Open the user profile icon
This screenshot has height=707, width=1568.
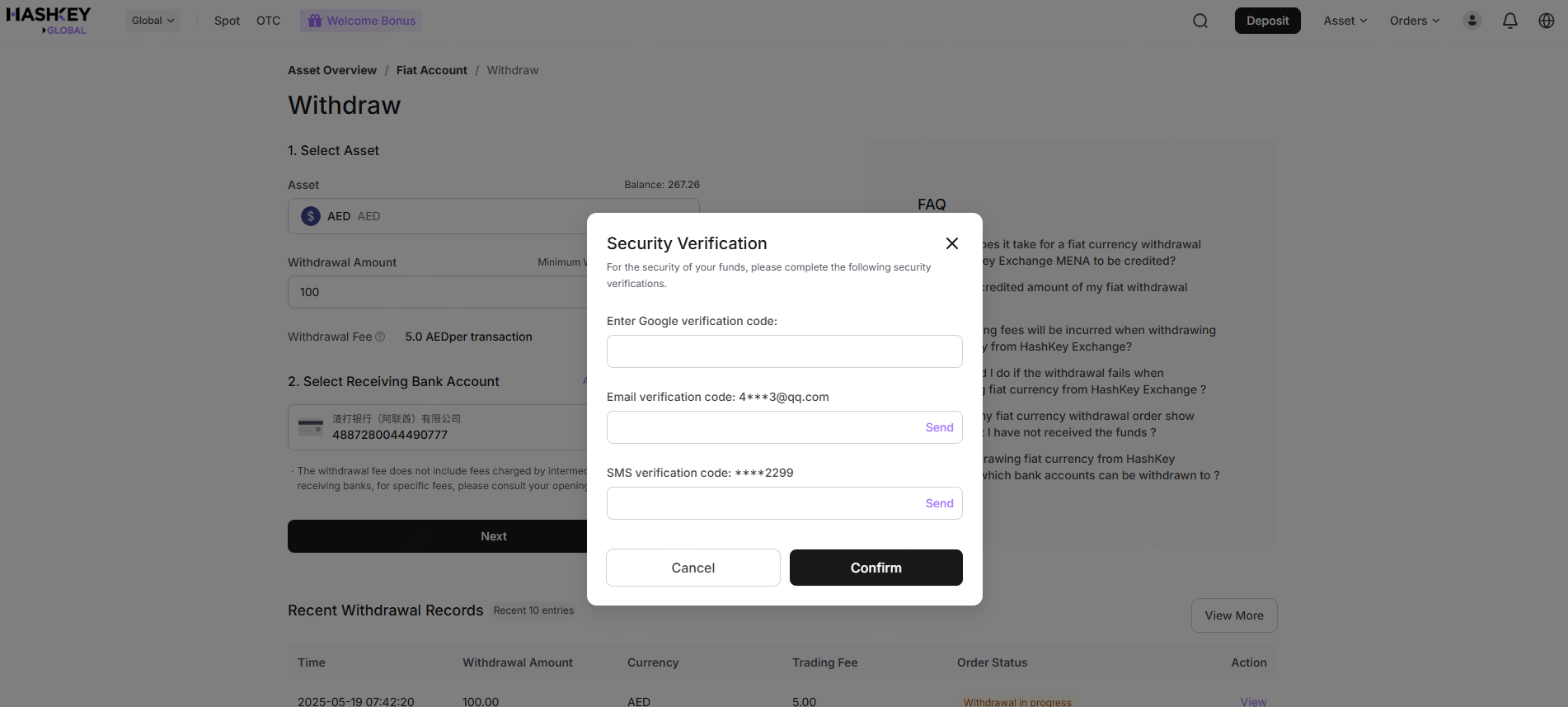[x=1472, y=21]
